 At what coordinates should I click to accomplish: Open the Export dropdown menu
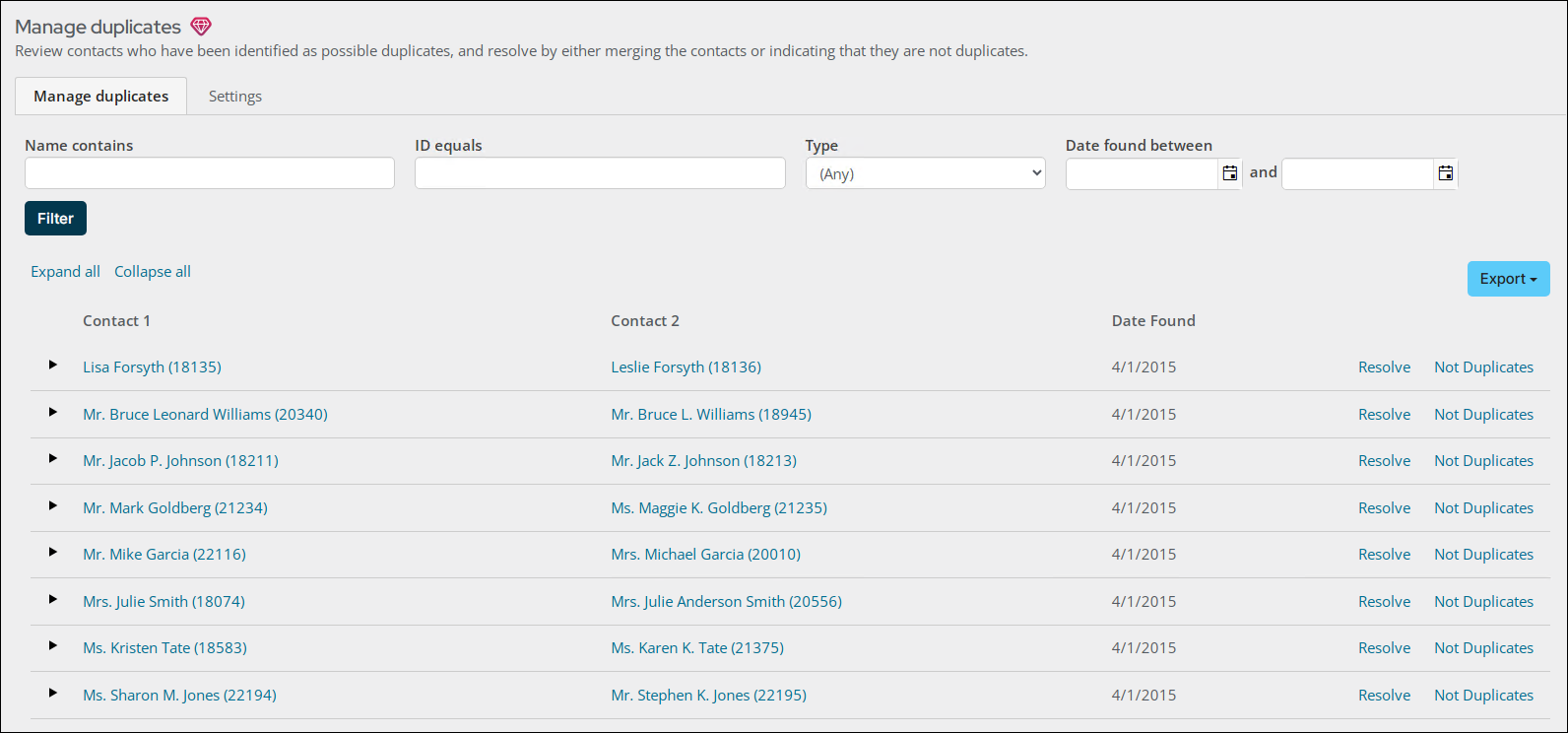(x=1508, y=279)
